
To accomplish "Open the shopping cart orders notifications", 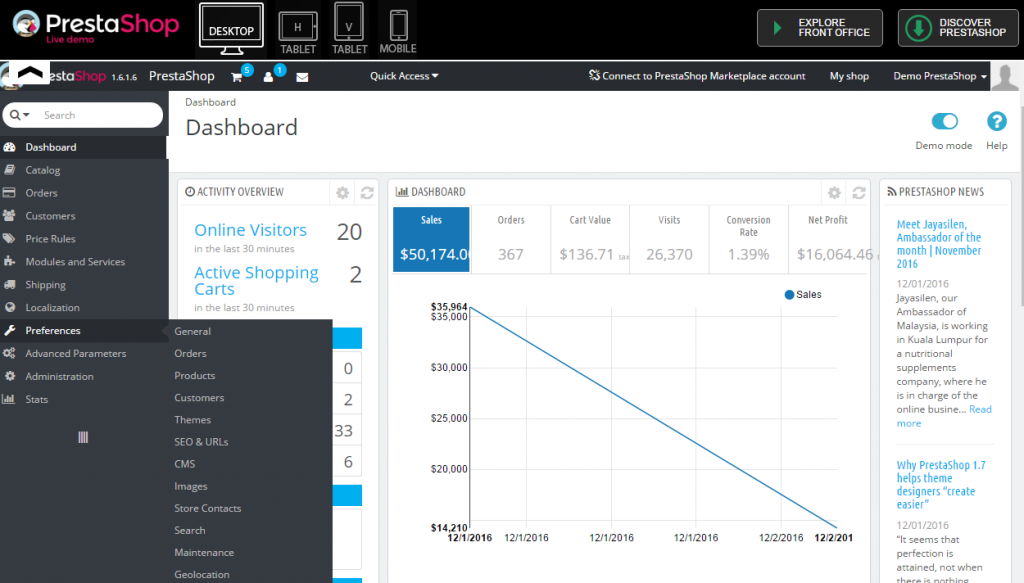I will 237,77.
